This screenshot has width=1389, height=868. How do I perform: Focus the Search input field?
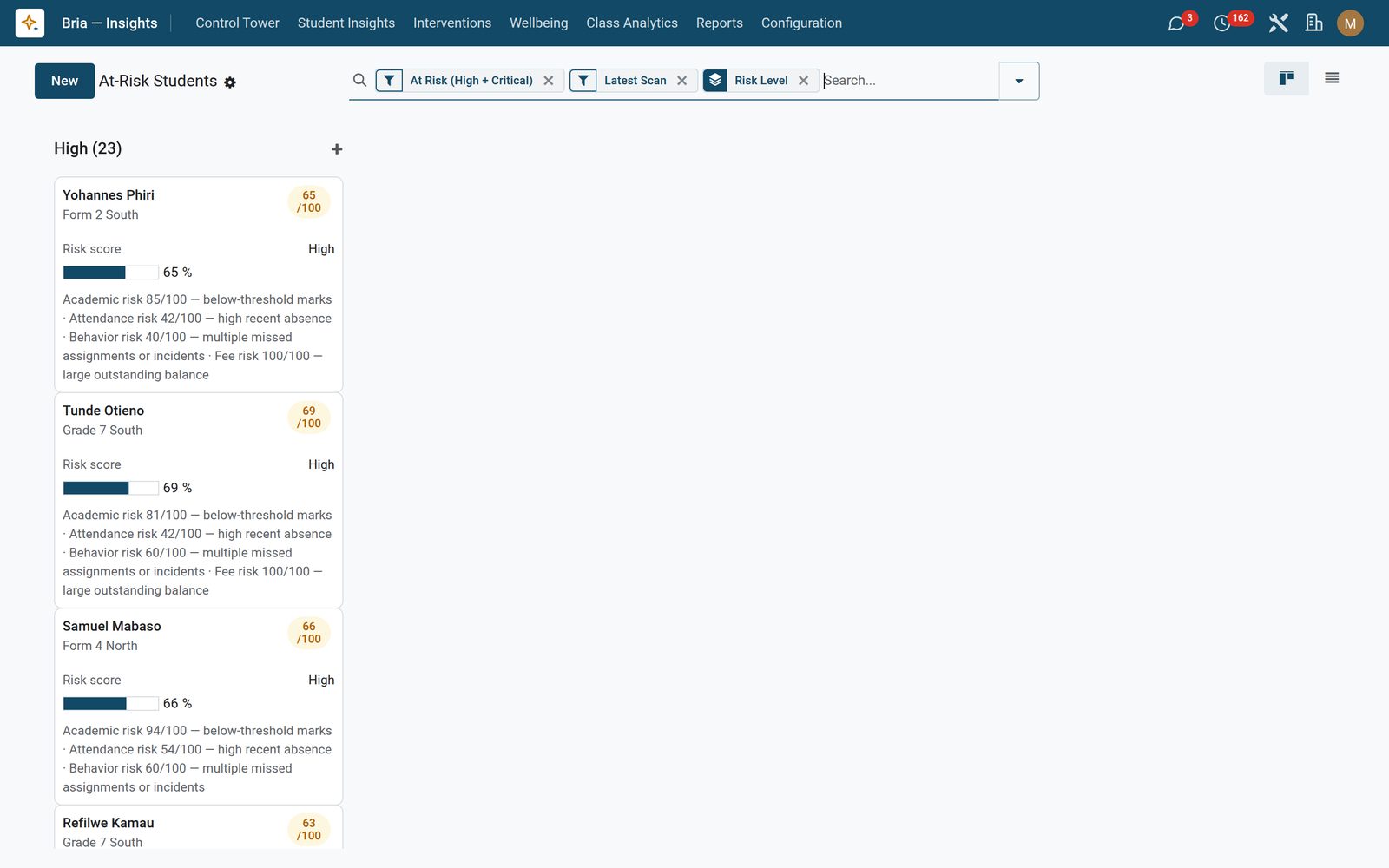(x=909, y=81)
